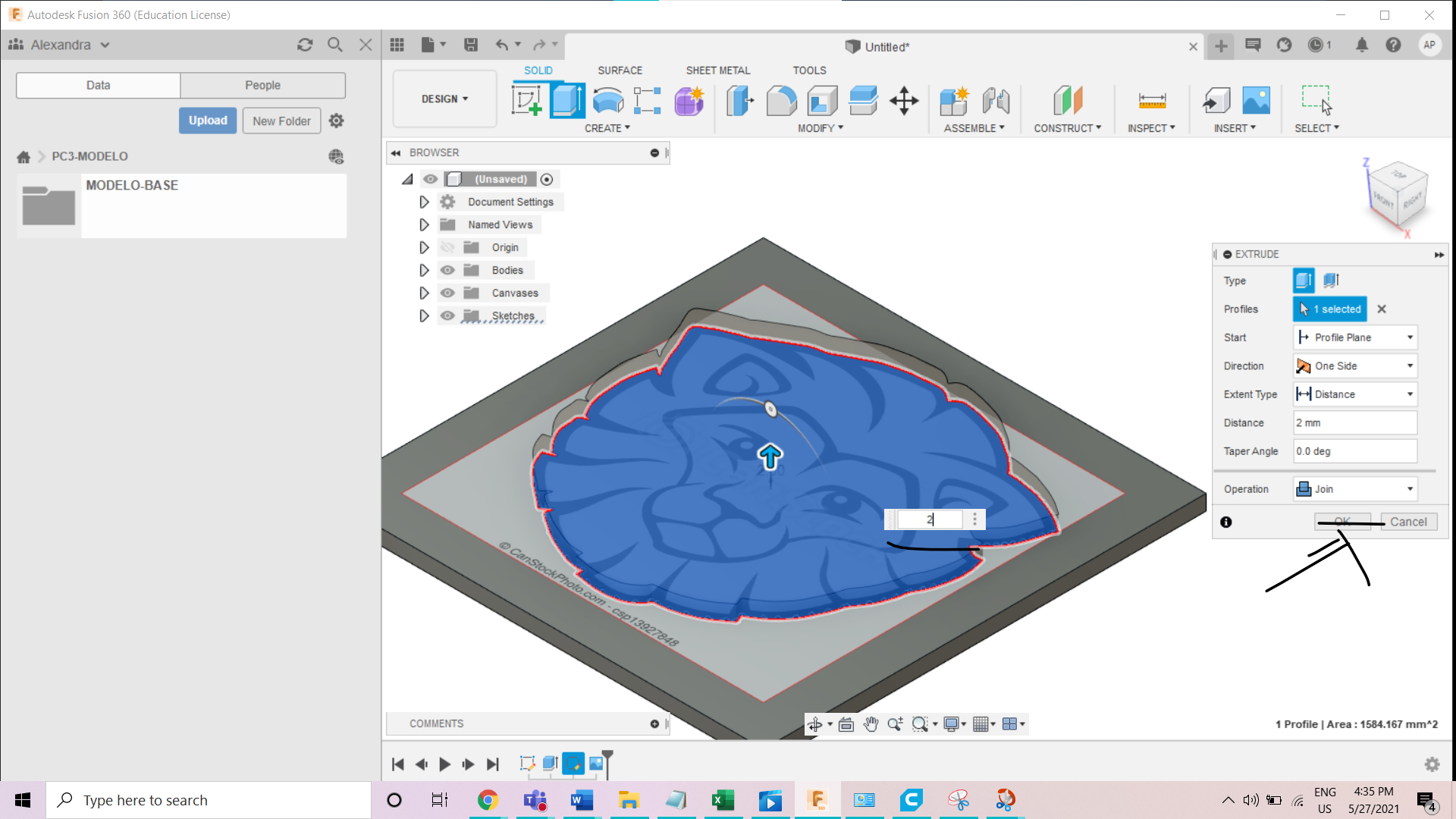The height and width of the screenshot is (819, 1456).
Task: Click the Move/Copy arrows icon
Action: [x=904, y=100]
